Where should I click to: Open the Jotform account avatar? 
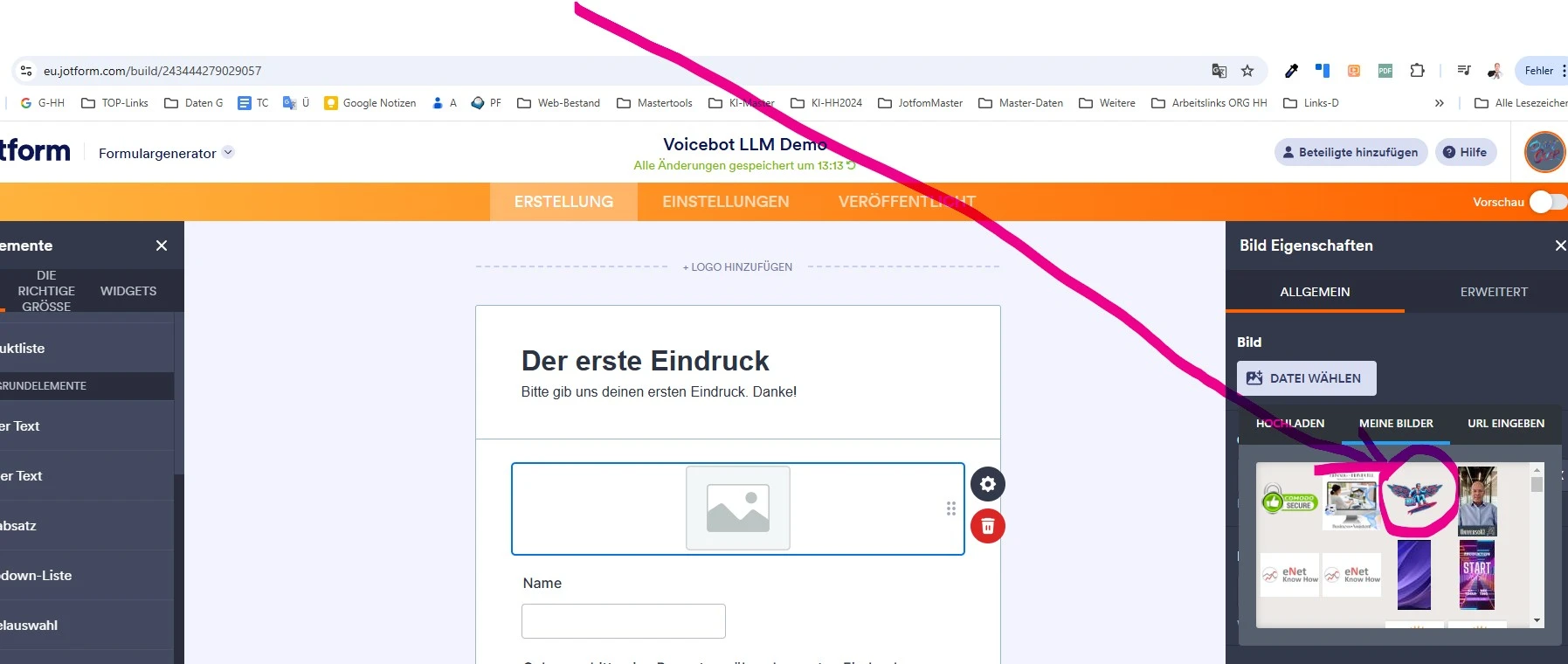pos(1544,152)
